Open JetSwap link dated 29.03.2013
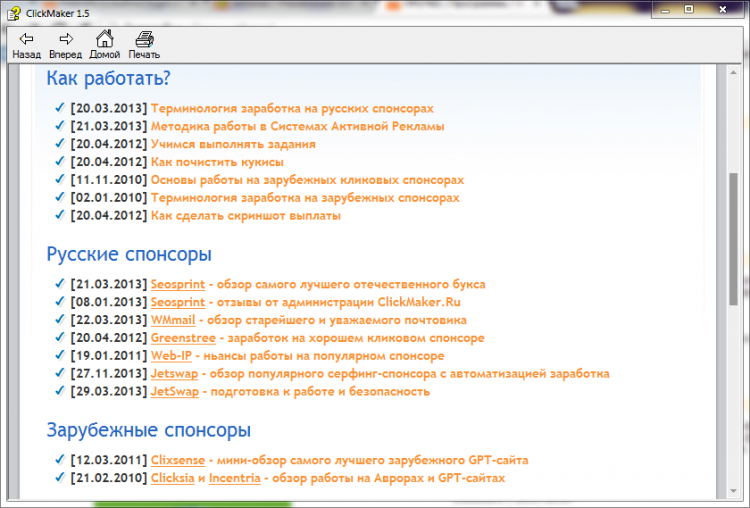This screenshot has width=750, height=508. click(x=175, y=391)
